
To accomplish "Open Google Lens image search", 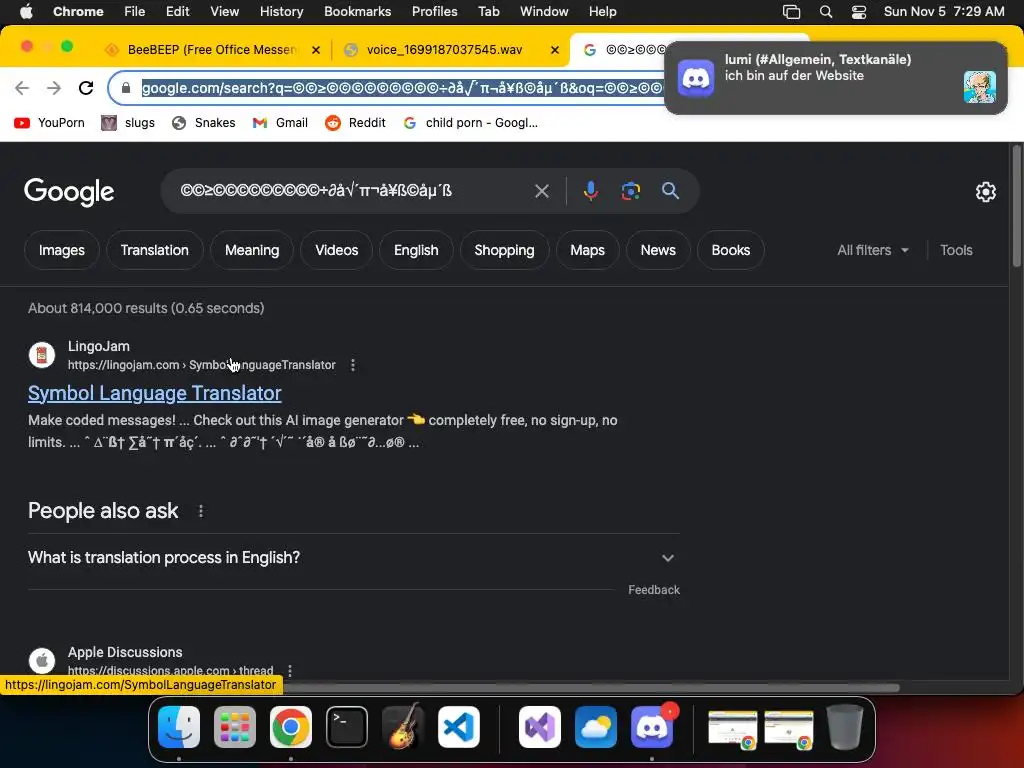I will [630, 191].
